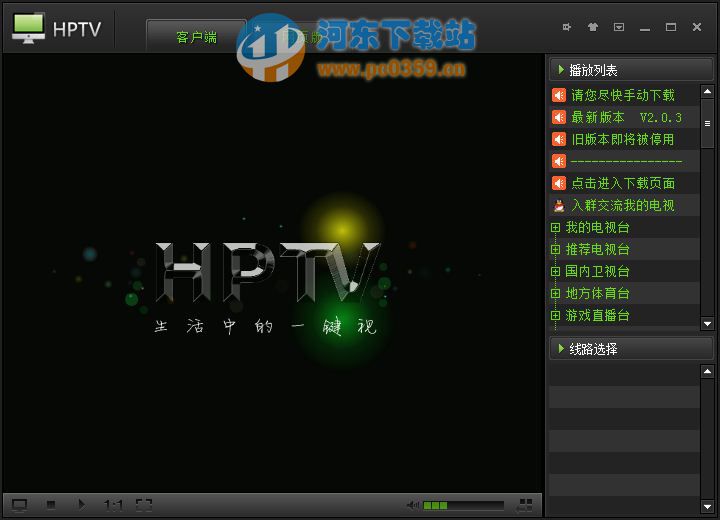Click the playlist scrollbar thumb

[x=707, y=123]
